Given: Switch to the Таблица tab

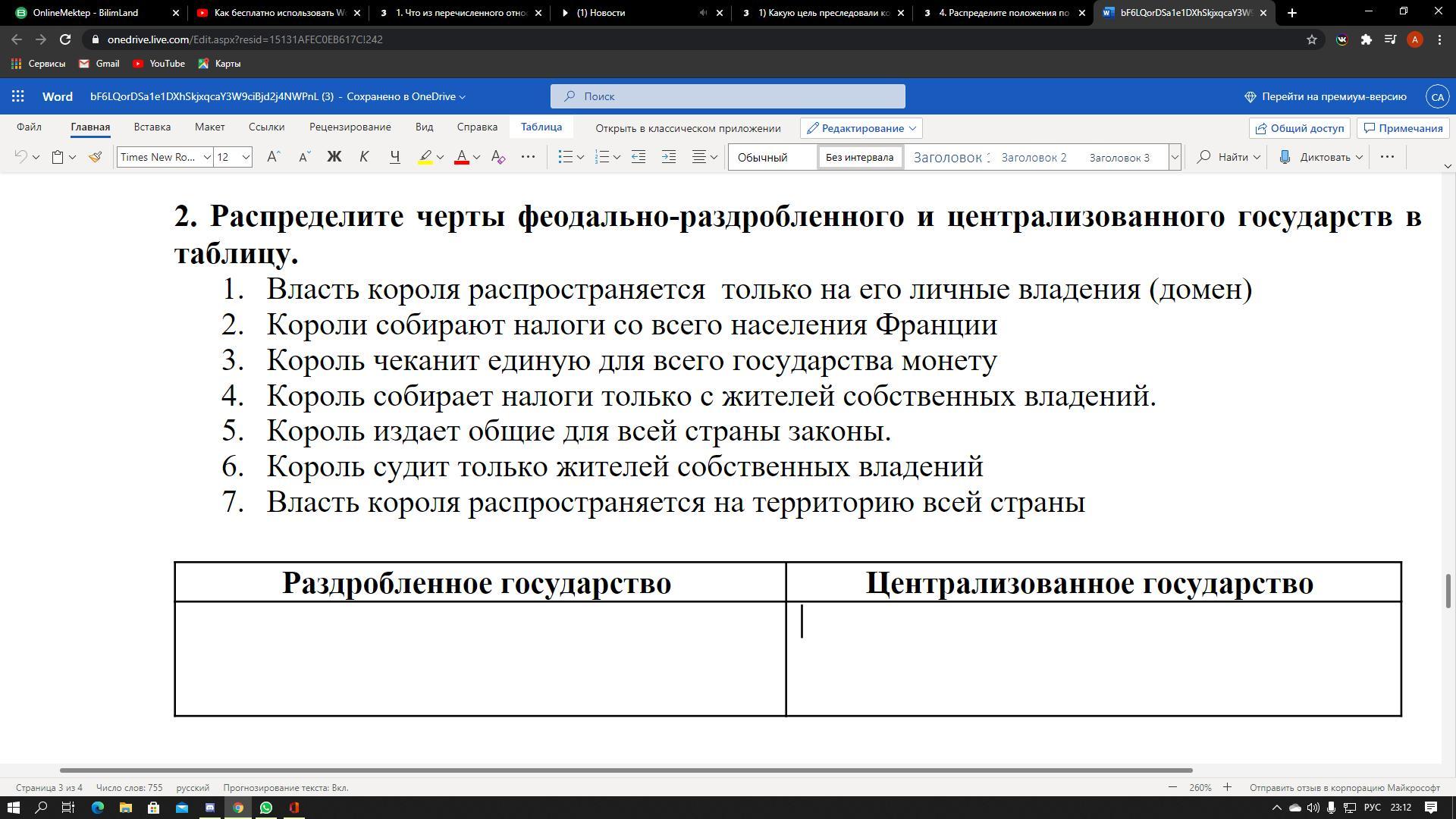Looking at the screenshot, I should [541, 127].
